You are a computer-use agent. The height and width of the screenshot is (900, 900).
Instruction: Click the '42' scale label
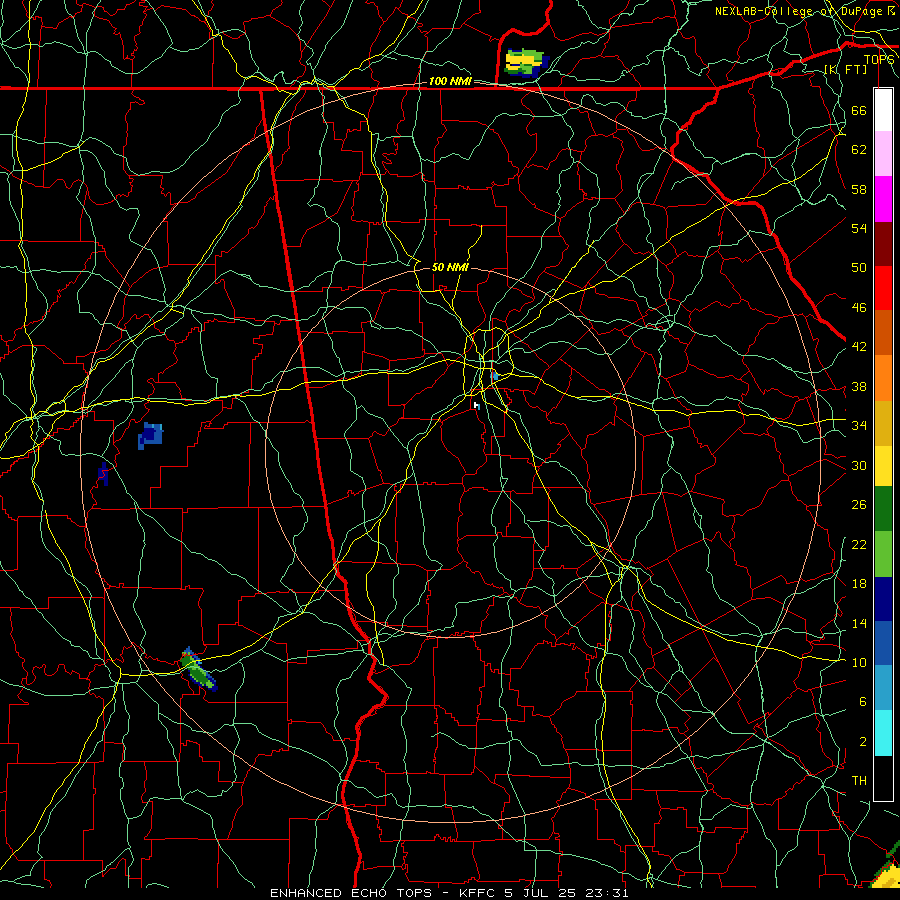pos(859,347)
